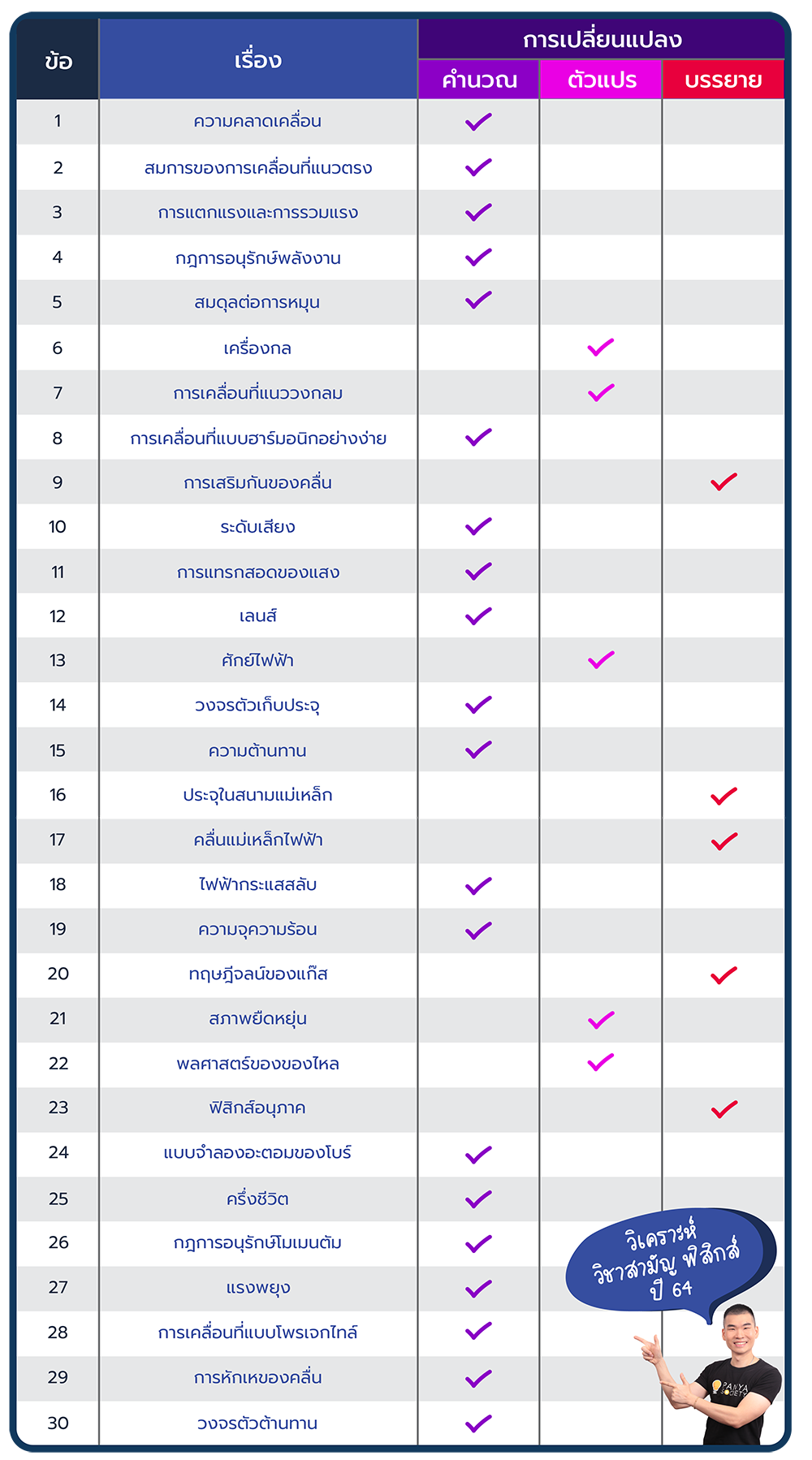This screenshot has height=1460, width=812.
Task: Click the red checkmark for ฟิสิกส์อนุภาค
Action: [723, 1108]
